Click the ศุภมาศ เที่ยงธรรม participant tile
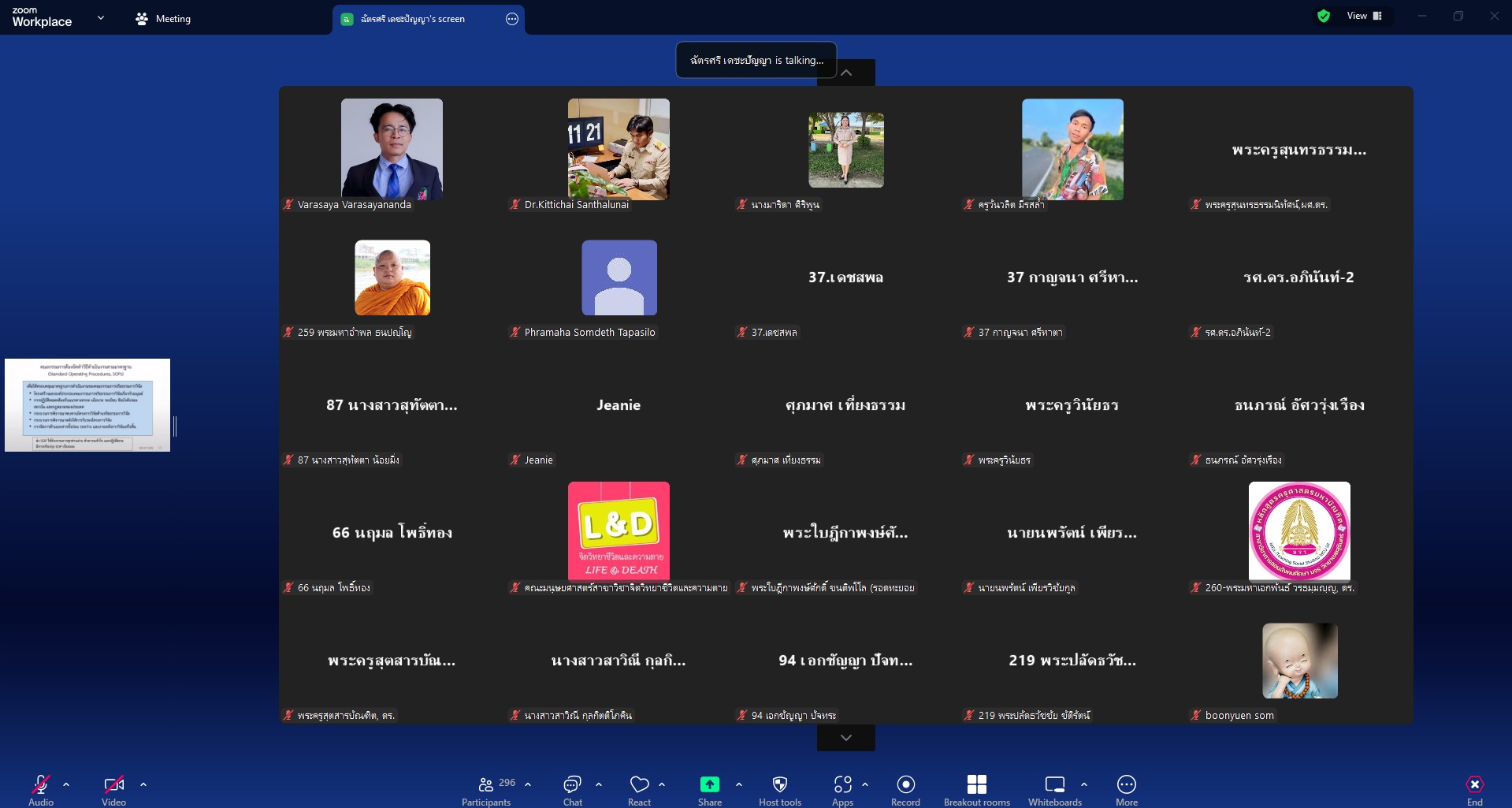1512x808 pixels. coord(845,404)
